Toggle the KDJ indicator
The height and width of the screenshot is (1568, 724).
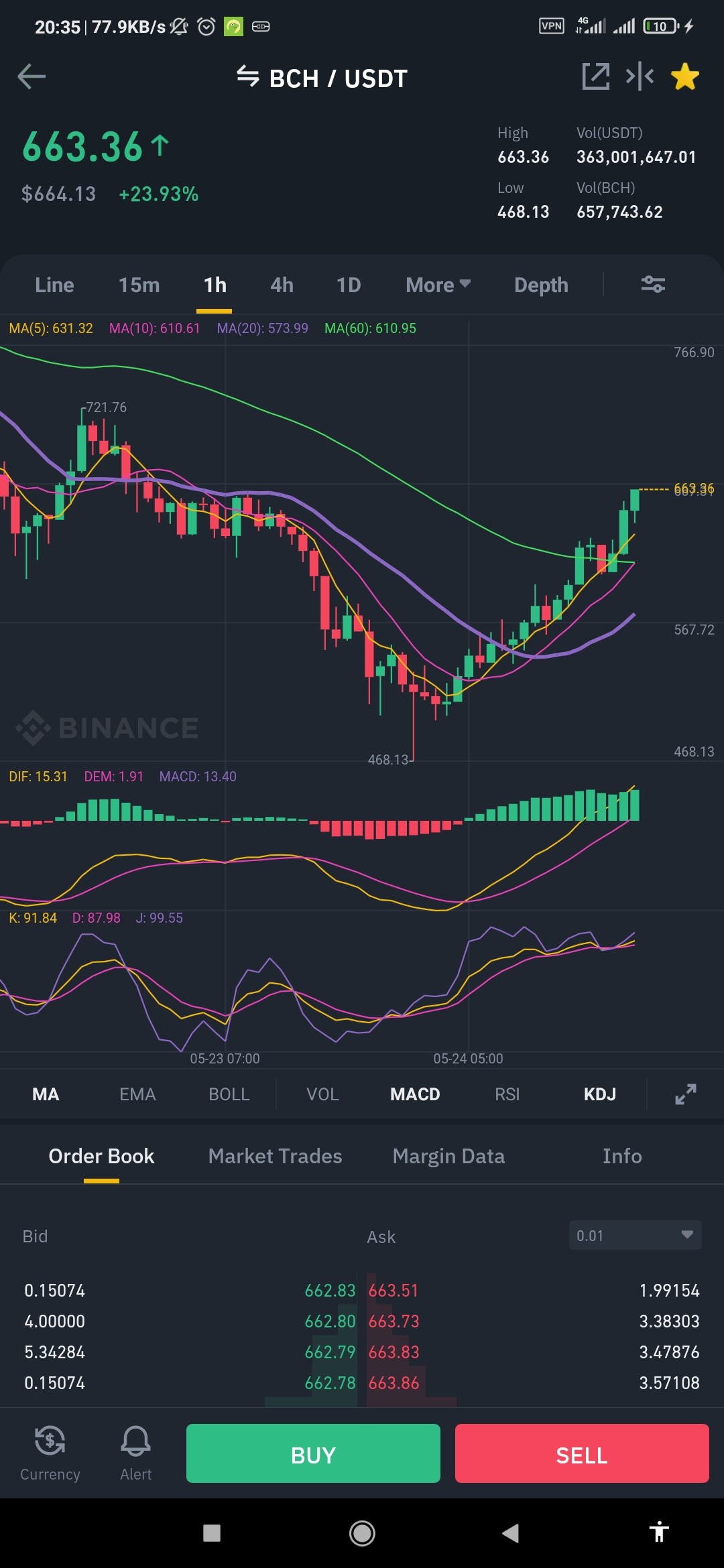coord(599,1094)
